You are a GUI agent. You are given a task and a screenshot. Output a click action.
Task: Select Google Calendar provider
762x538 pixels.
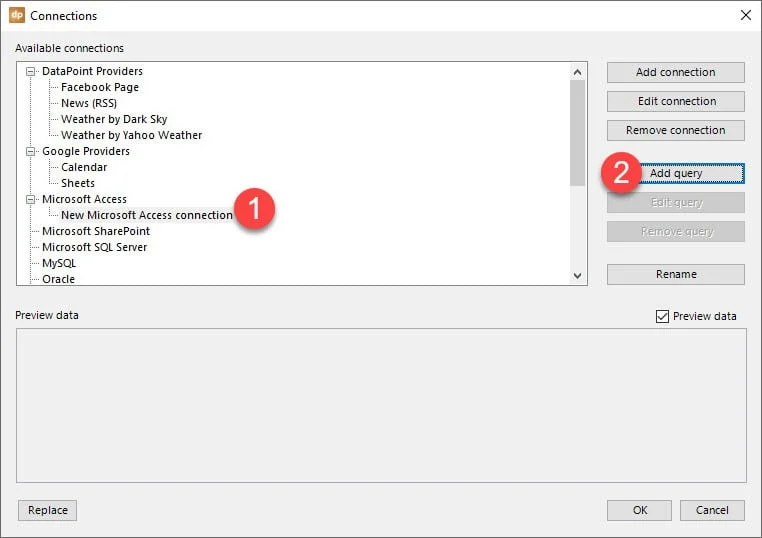point(84,168)
